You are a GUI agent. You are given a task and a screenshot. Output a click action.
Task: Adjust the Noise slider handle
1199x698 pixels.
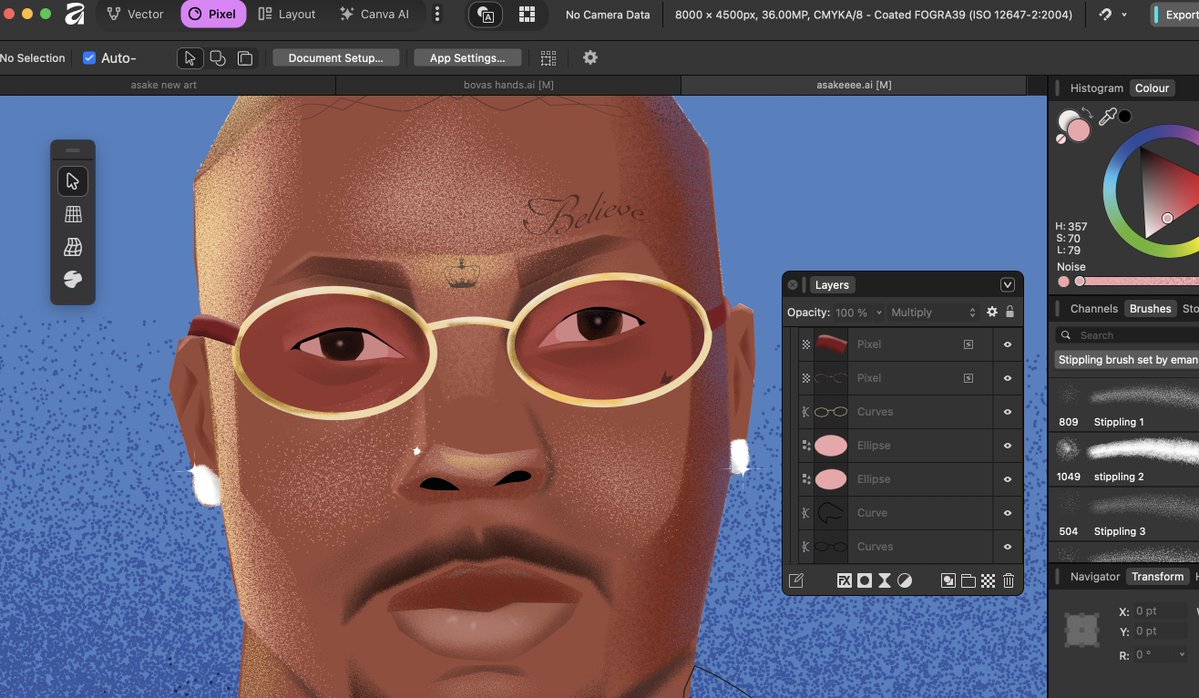click(x=1080, y=281)
